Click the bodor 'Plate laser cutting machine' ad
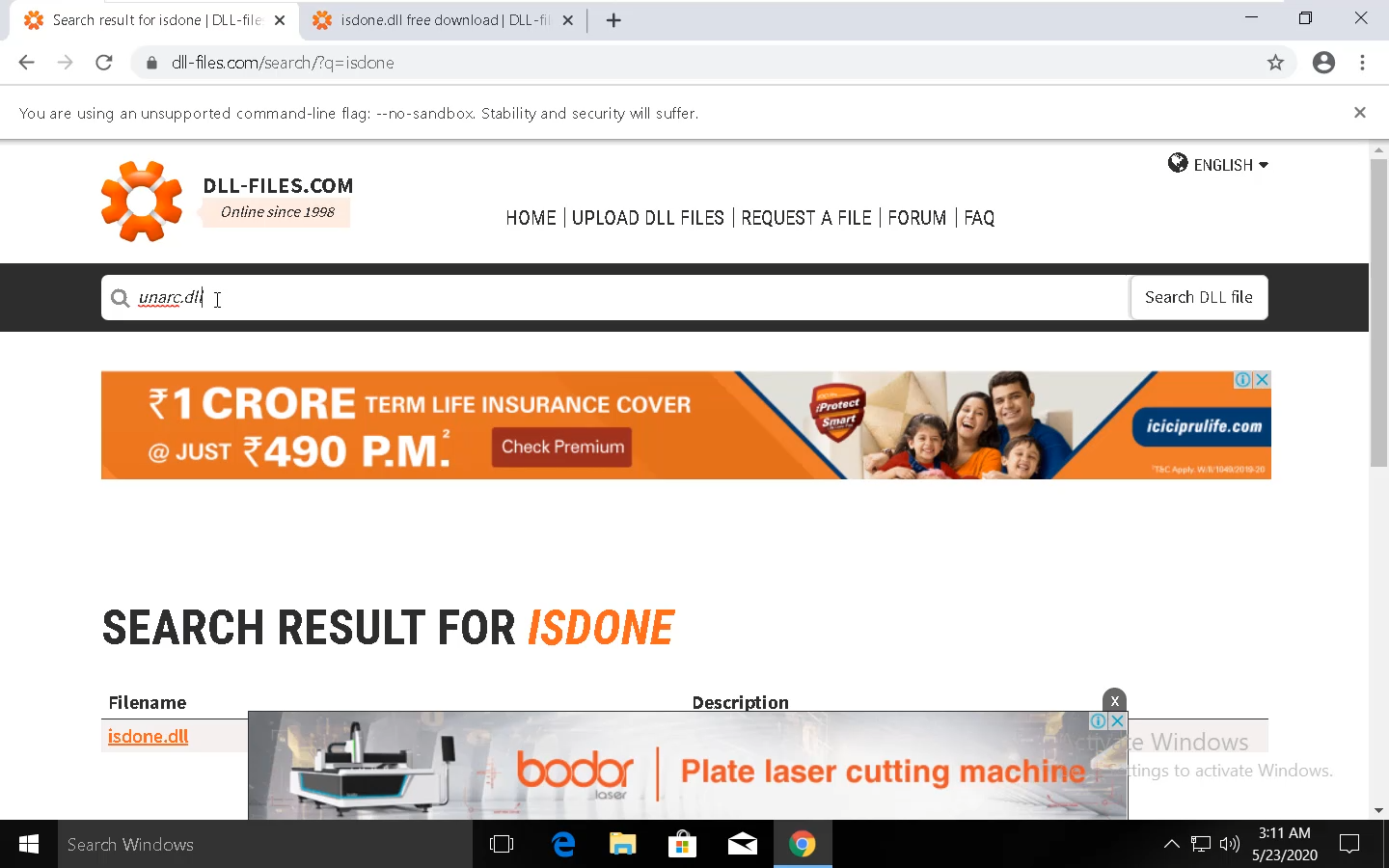 click(x=688, y=766)
